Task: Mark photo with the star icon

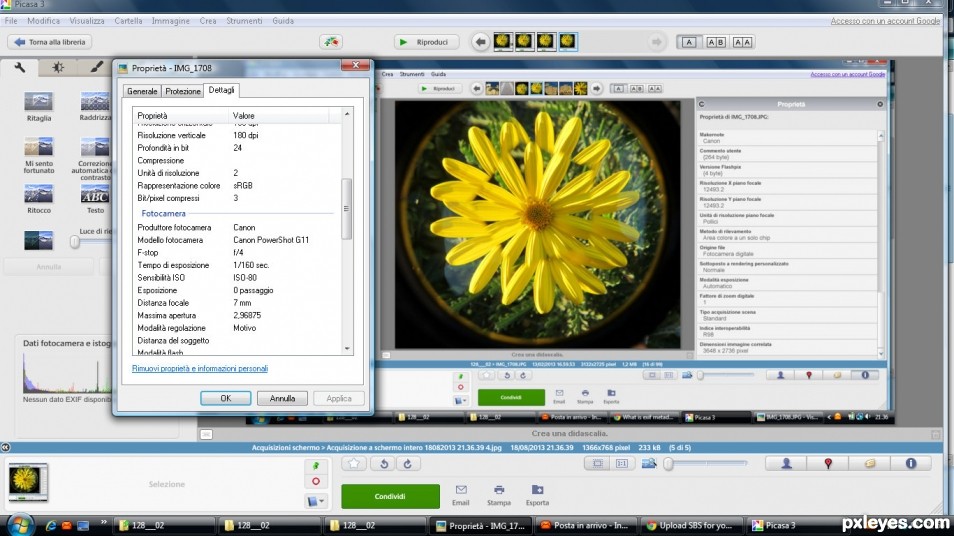Action: 353,464
